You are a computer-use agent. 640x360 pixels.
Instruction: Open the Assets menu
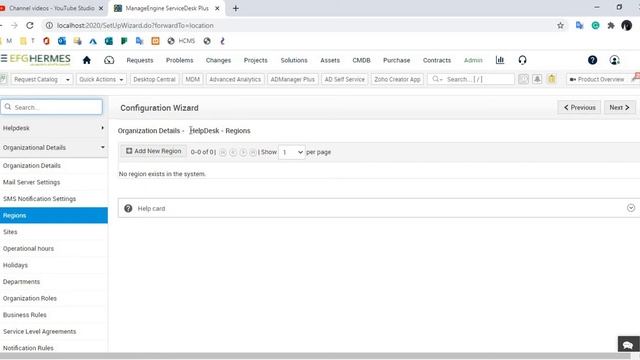pos(330,60)
